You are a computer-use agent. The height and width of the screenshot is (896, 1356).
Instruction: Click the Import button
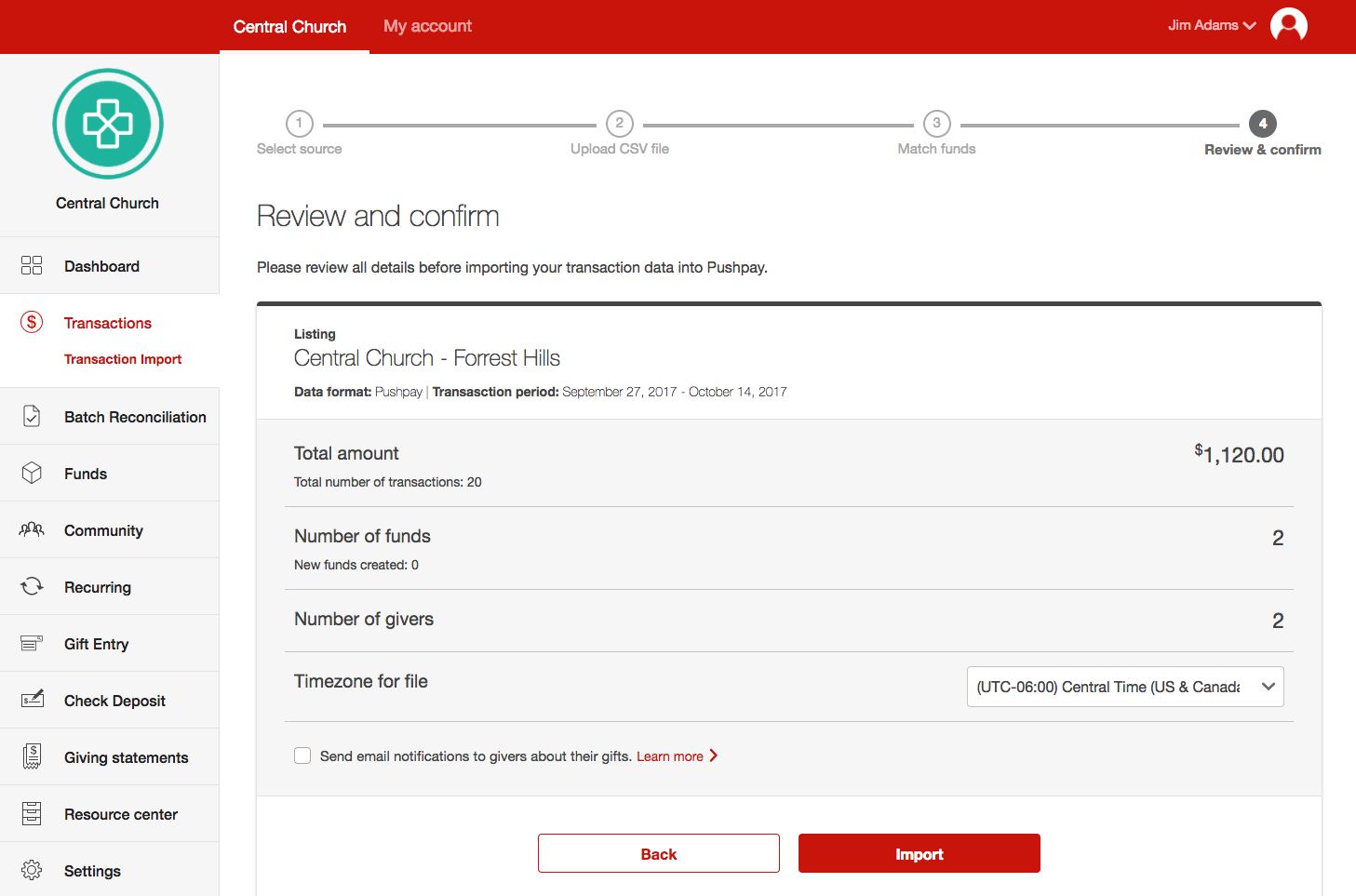pos(919,853)
